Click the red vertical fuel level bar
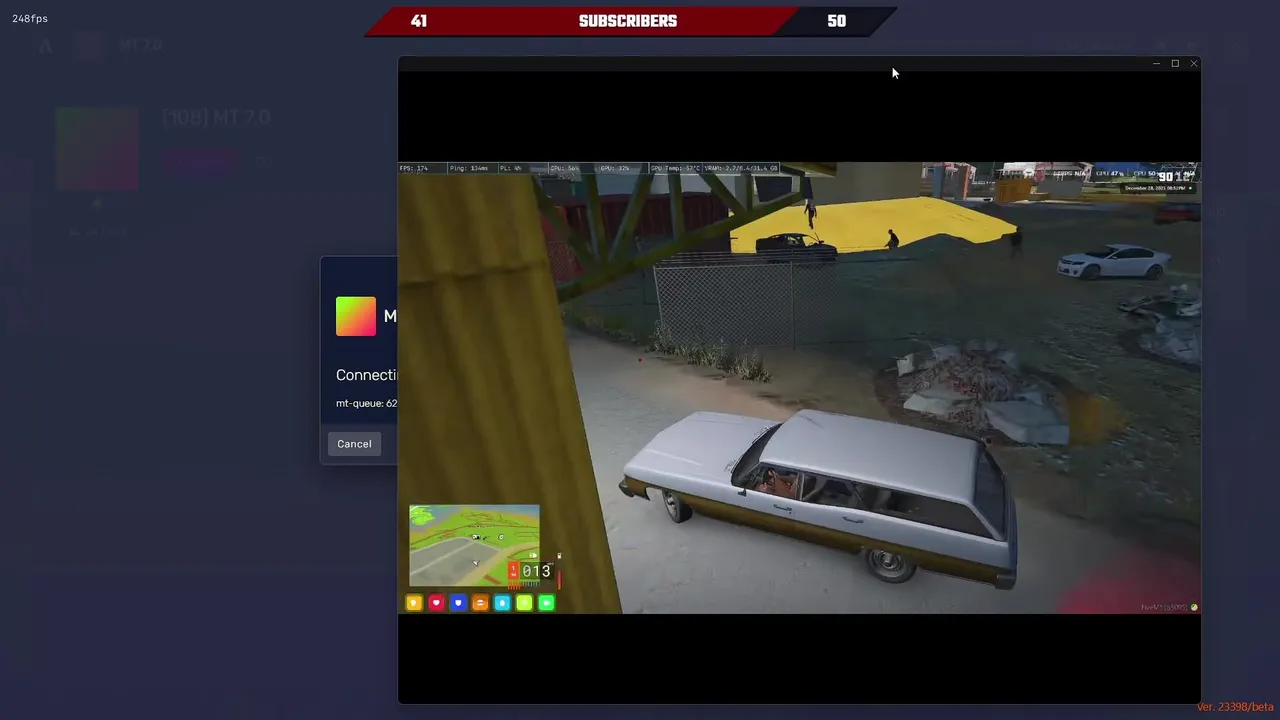This screenshot has height=720, width=1280. click(x=559, y=579)
